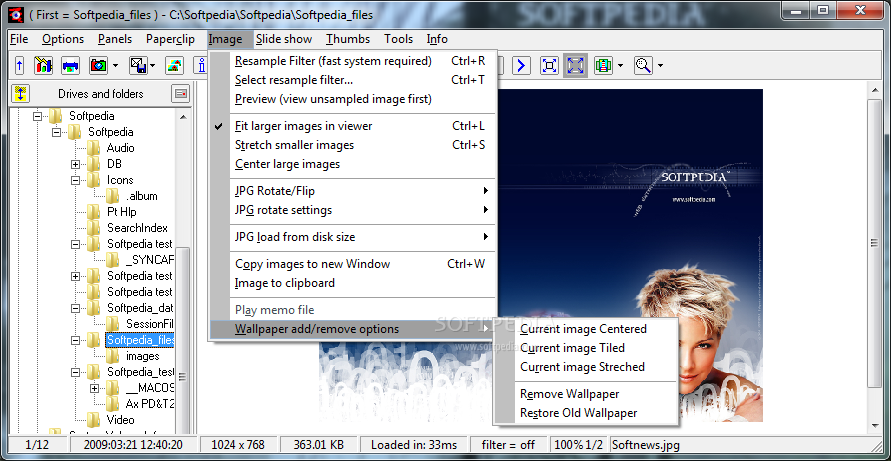
Task: Open JPG load from disk size submenu
Action: [x=352, y=236]
